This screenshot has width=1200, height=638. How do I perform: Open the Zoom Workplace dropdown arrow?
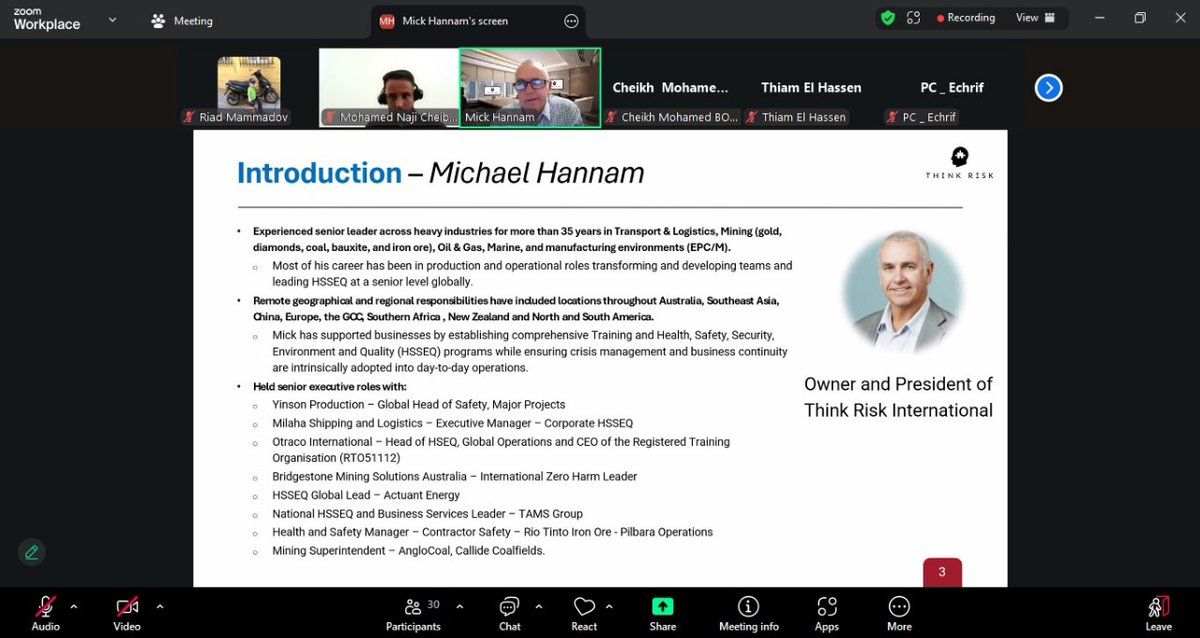pos(112,19)
